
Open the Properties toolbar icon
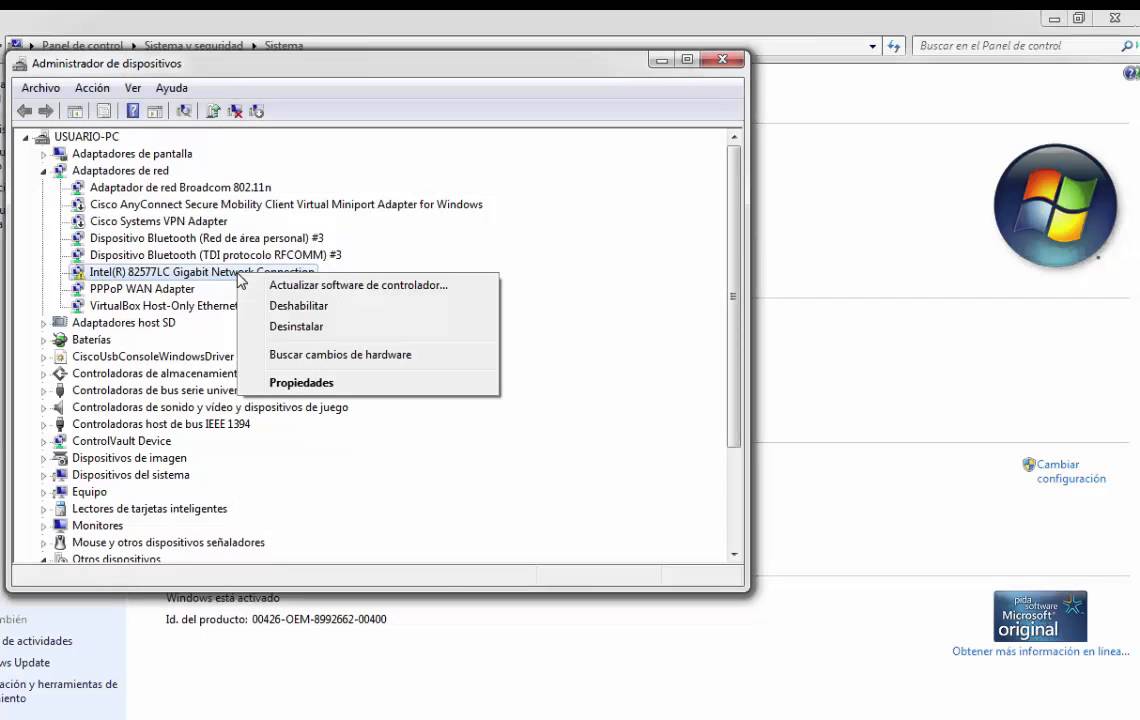[x=104, y=111]
